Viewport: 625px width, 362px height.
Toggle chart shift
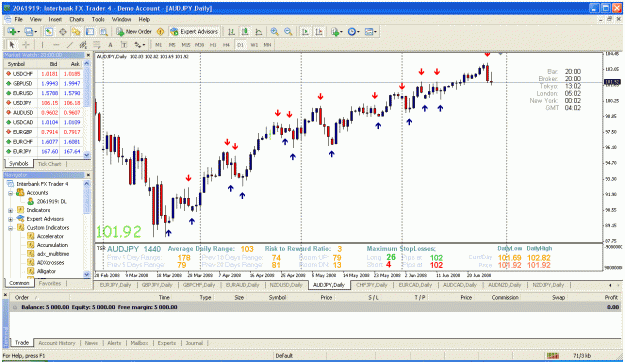click(x=319, y=31)
